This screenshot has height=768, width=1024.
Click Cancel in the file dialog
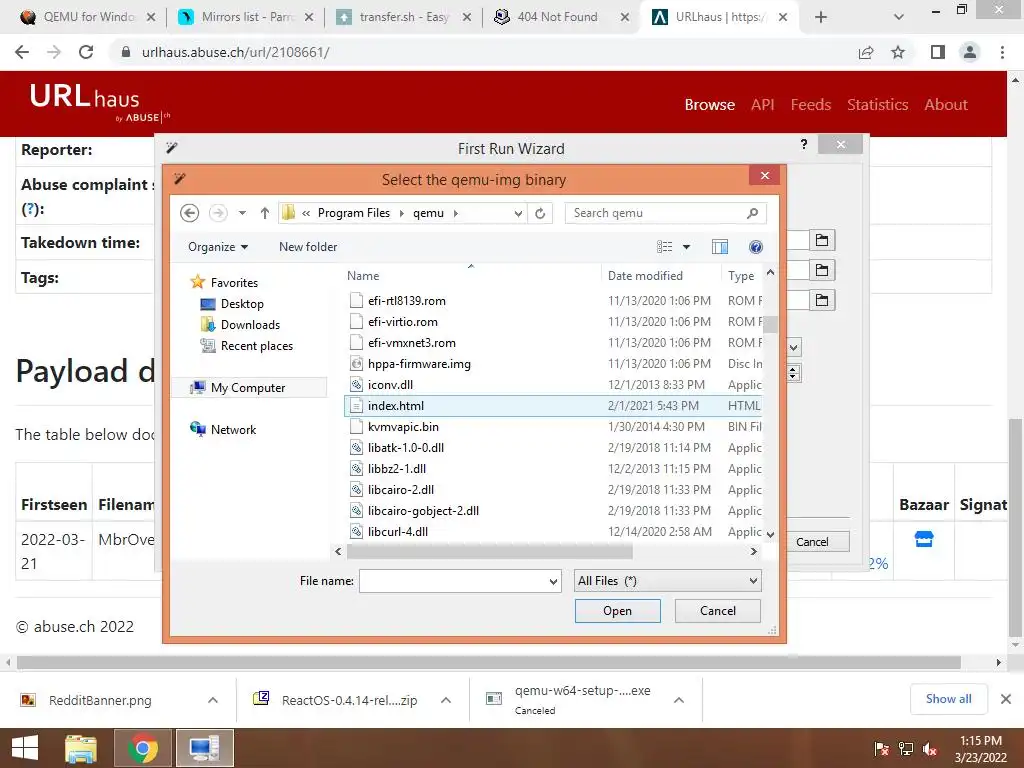click(x=717, y=611)
